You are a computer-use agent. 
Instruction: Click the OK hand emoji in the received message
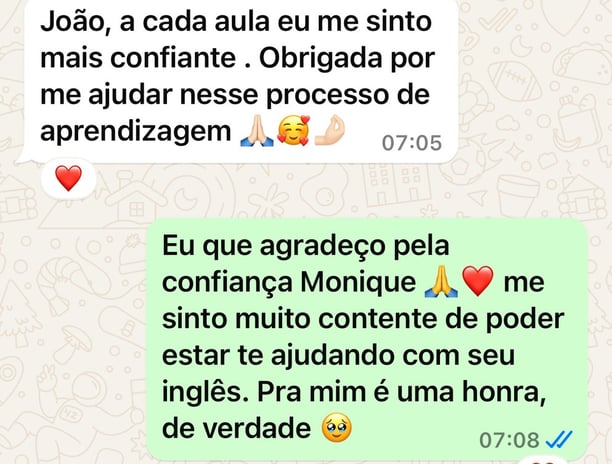(x=330, y=130)
